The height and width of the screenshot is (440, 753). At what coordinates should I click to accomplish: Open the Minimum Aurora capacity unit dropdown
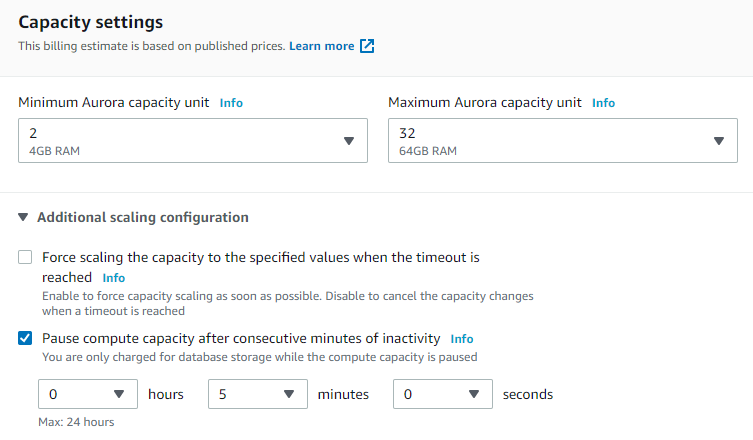tap(180, 141)
